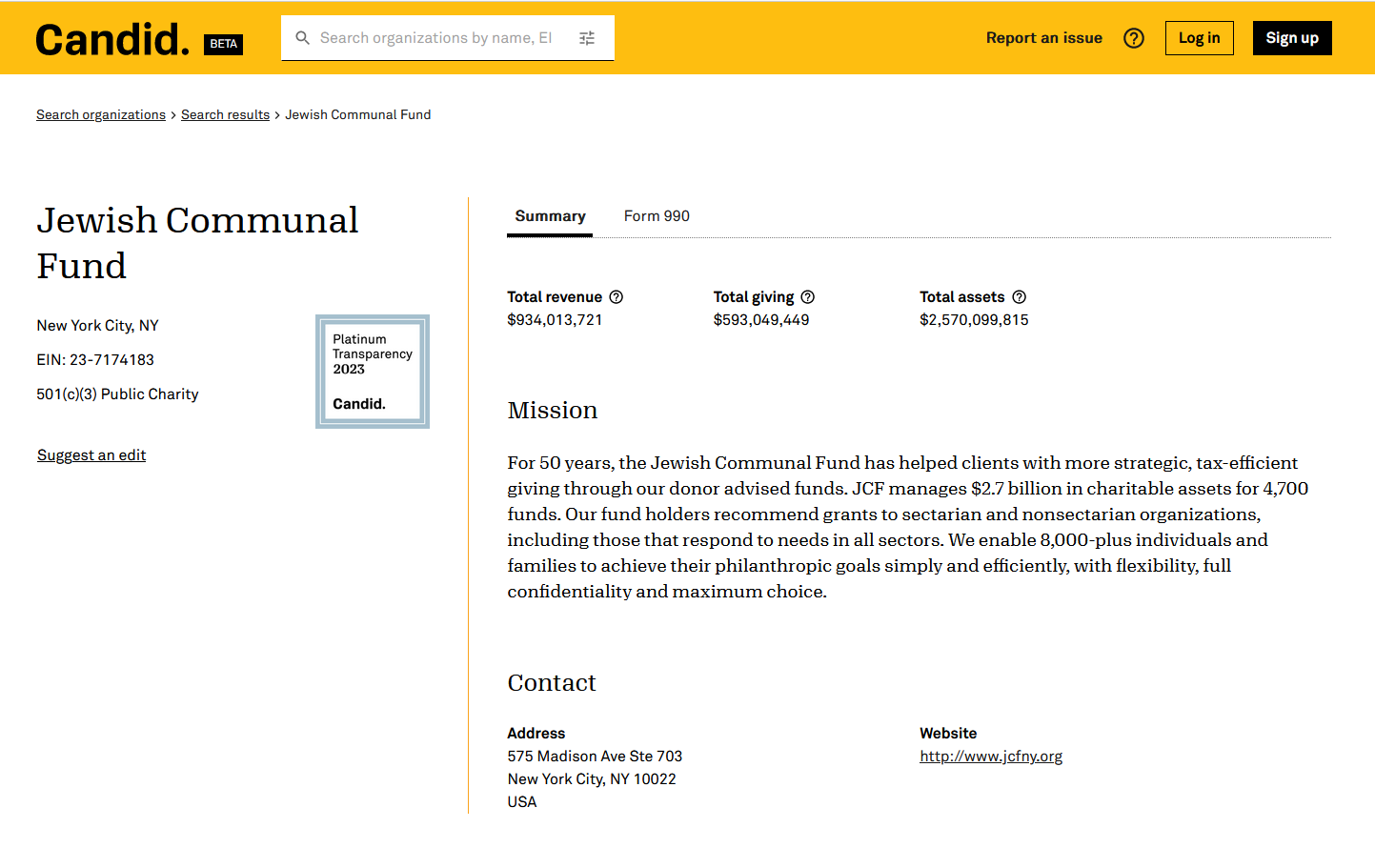
Task: Open the jcfny.org website link
Action: 991,757
